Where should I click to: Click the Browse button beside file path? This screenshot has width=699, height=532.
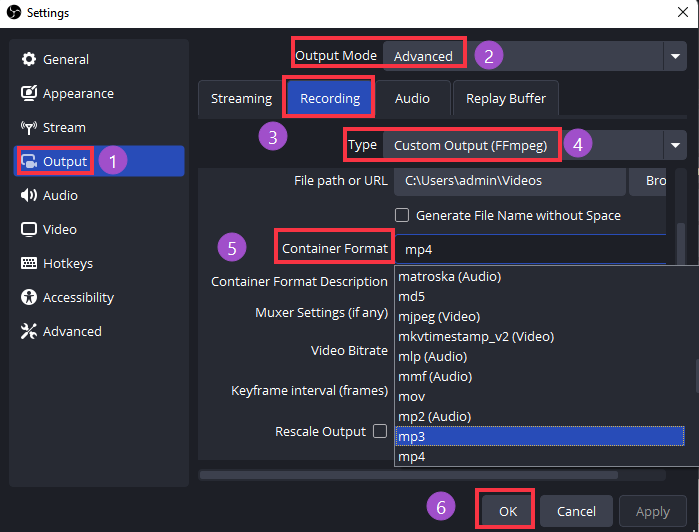click(647, 181)
